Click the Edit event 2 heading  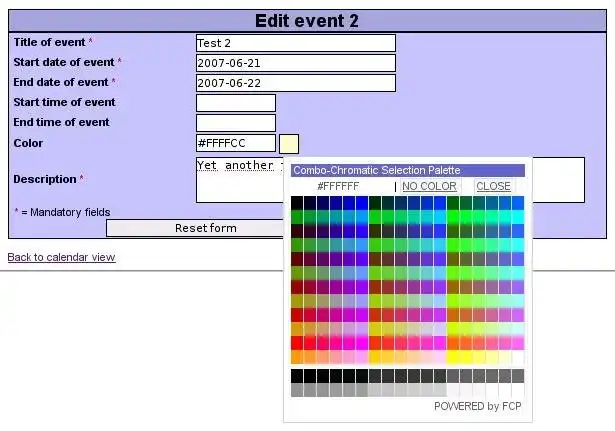pyautogui.click(x=307, y=21)
